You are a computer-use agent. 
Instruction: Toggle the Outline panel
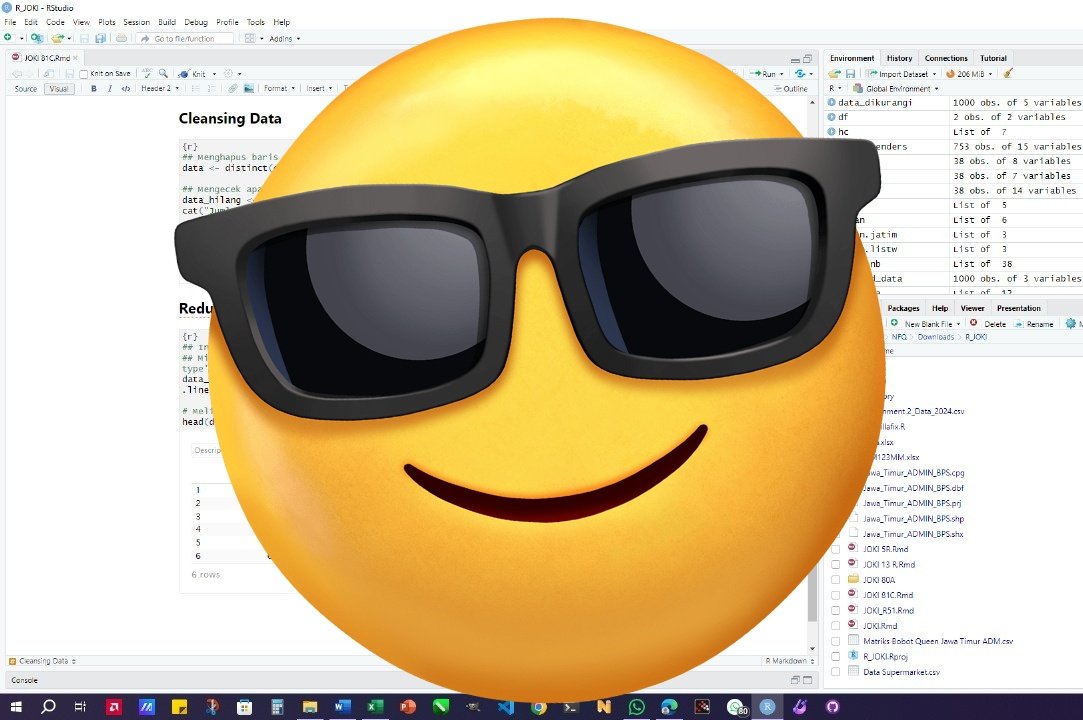coord(790,88)
